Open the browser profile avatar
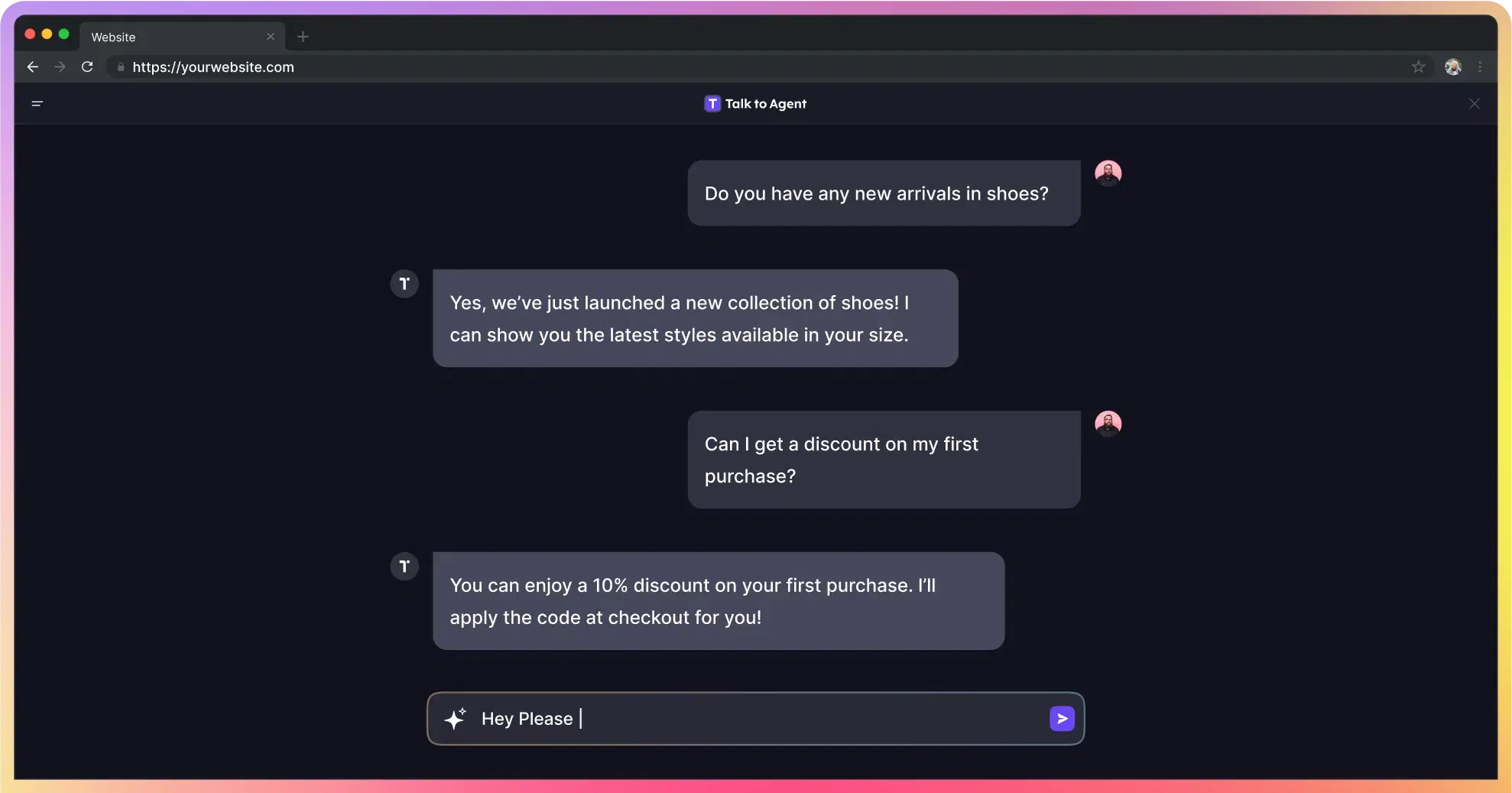 point(1452,67)
